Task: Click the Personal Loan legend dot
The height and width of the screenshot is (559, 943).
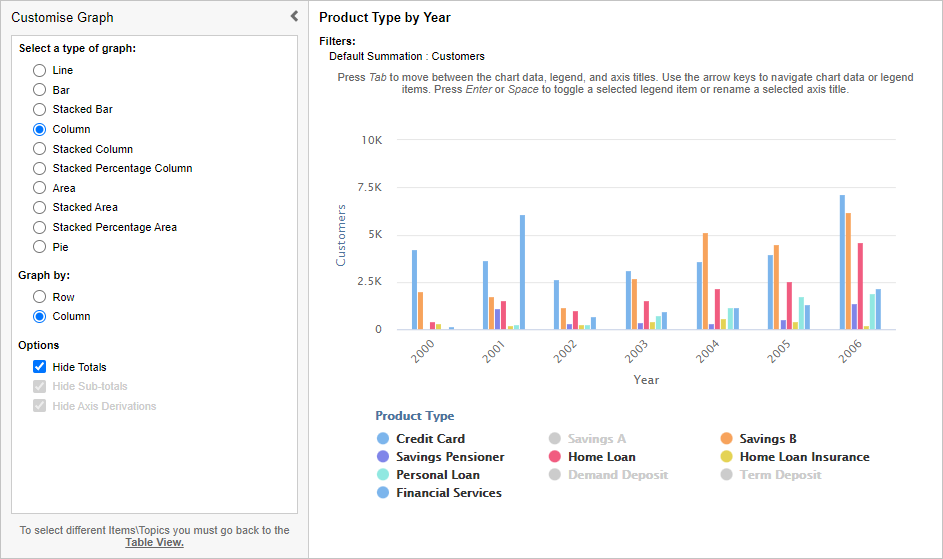Action: point(383,475)
